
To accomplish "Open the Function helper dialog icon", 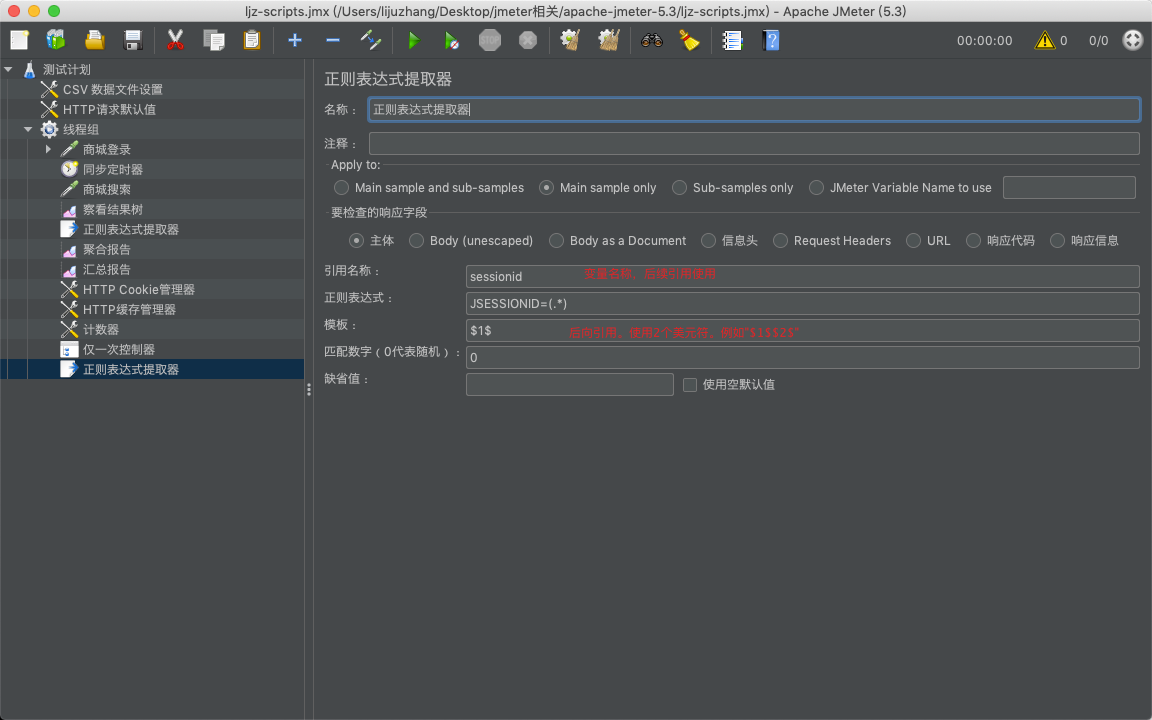I will (x=732, y=40).
